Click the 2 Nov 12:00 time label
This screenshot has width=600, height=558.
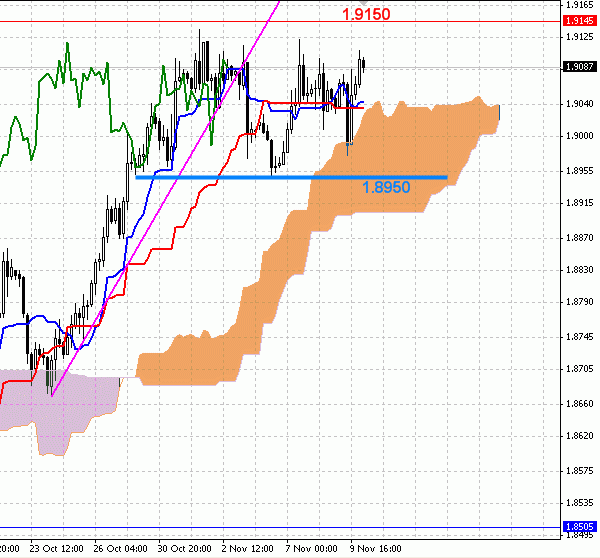coord(248,549)
